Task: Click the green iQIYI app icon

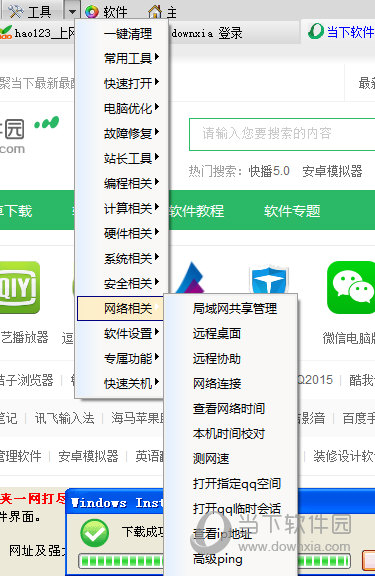Action: point(19,287)
